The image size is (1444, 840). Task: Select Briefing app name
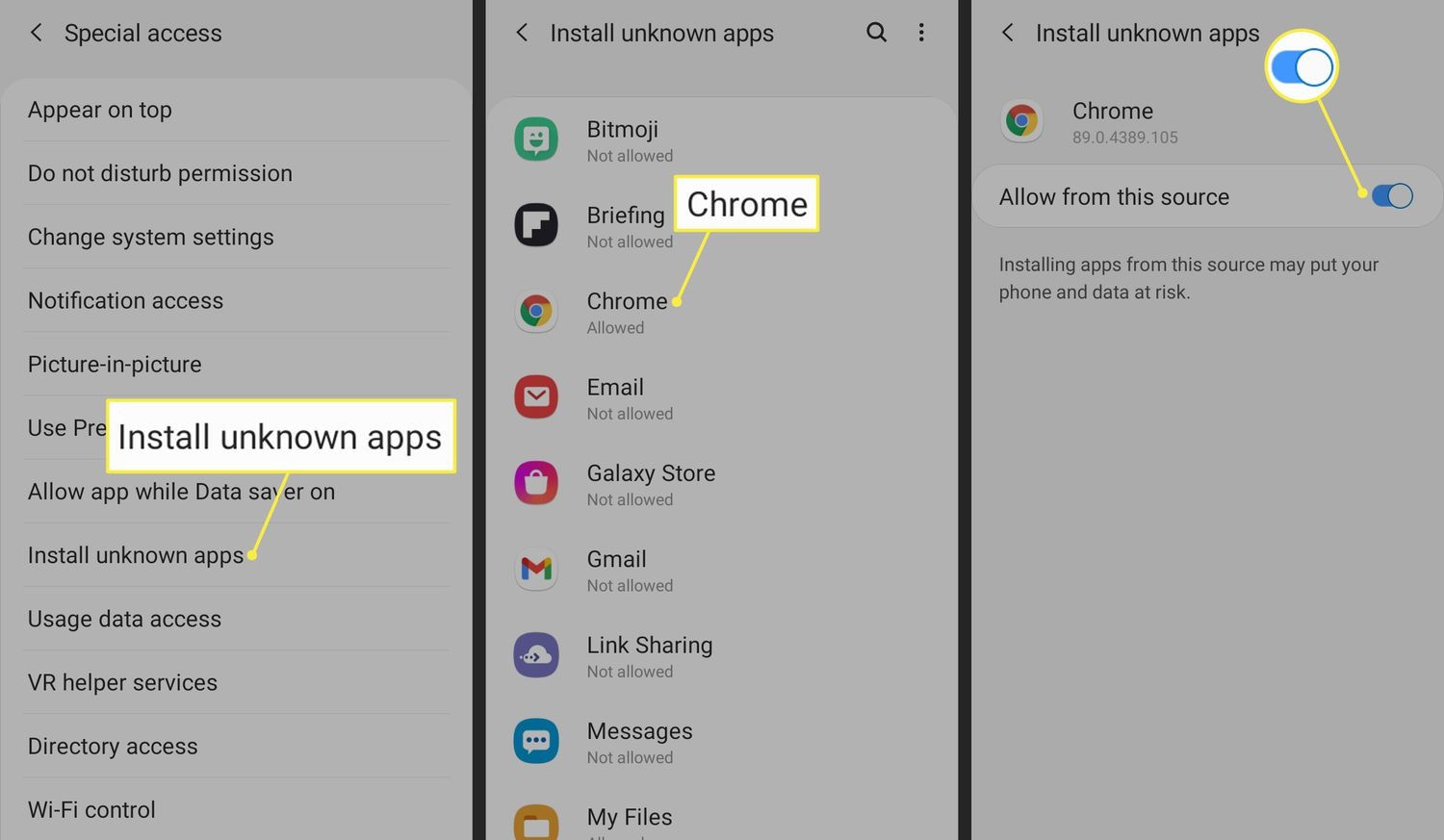click(x=626, y=216)
